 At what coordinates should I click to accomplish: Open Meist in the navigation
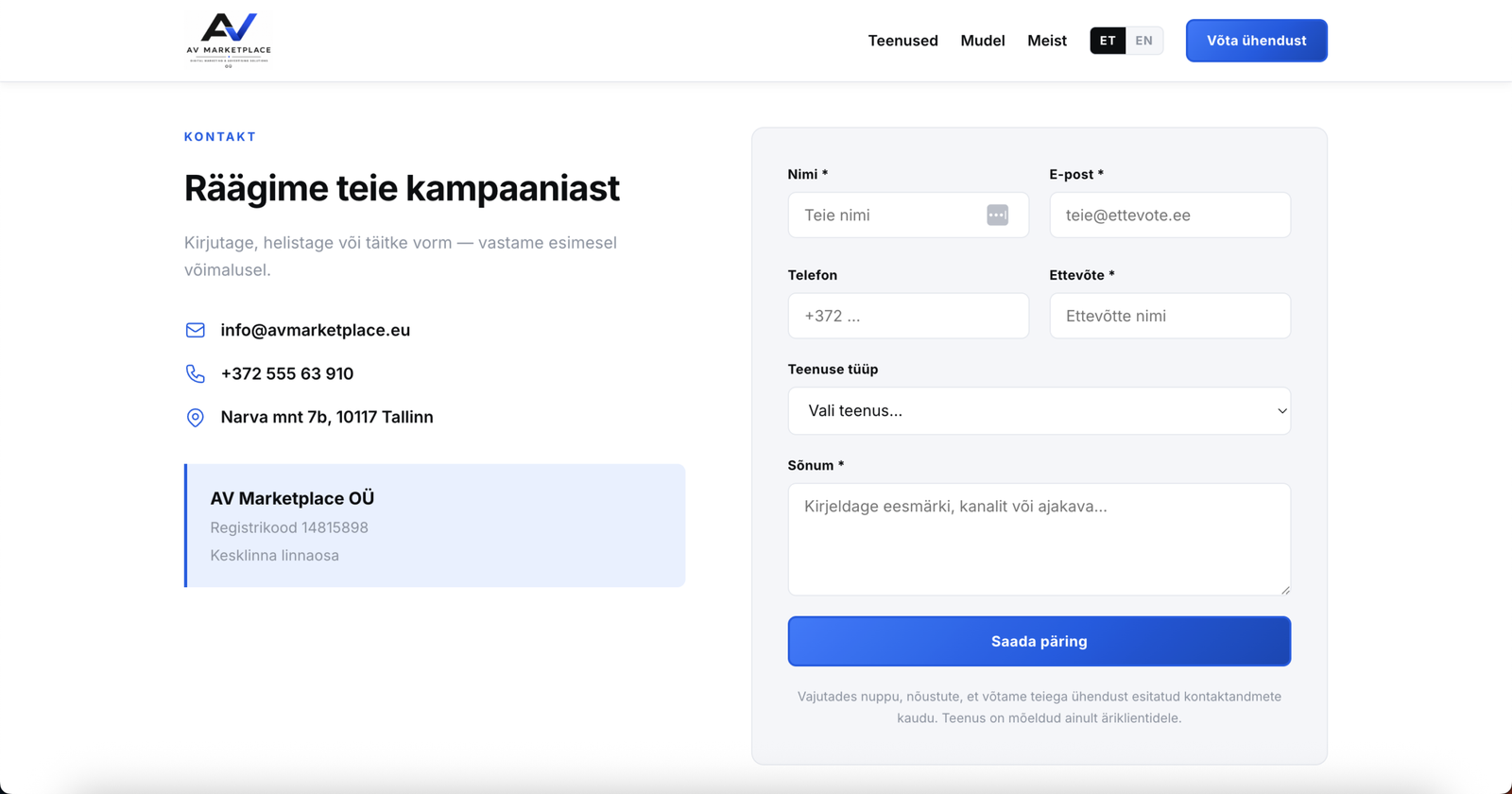[x=1047, y=41]
